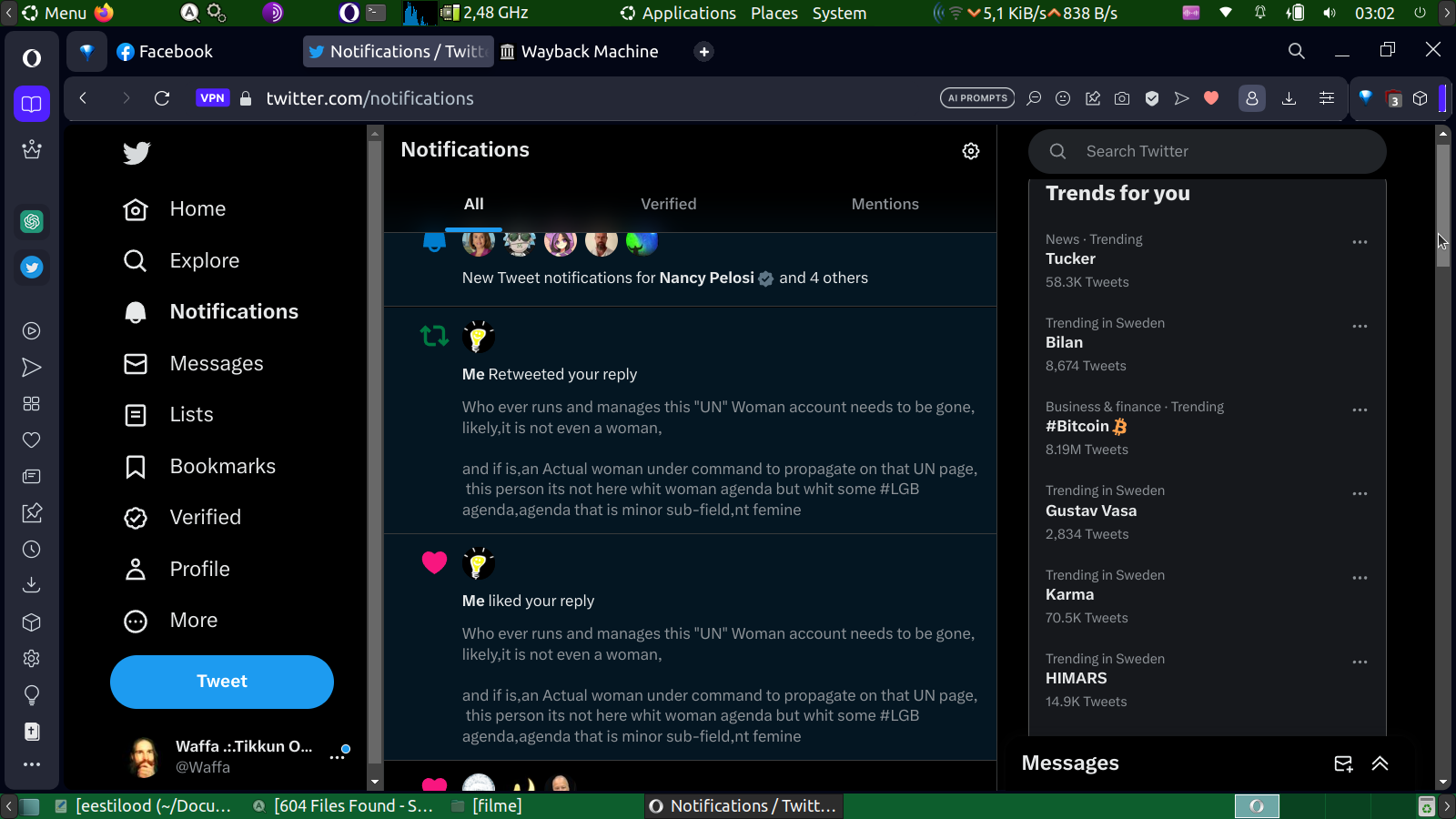The height and width of the screenshot is (819, 1456).
Task: Click the #LGB hashtag in retweeted reply
Action: click(x=899, y=490)
